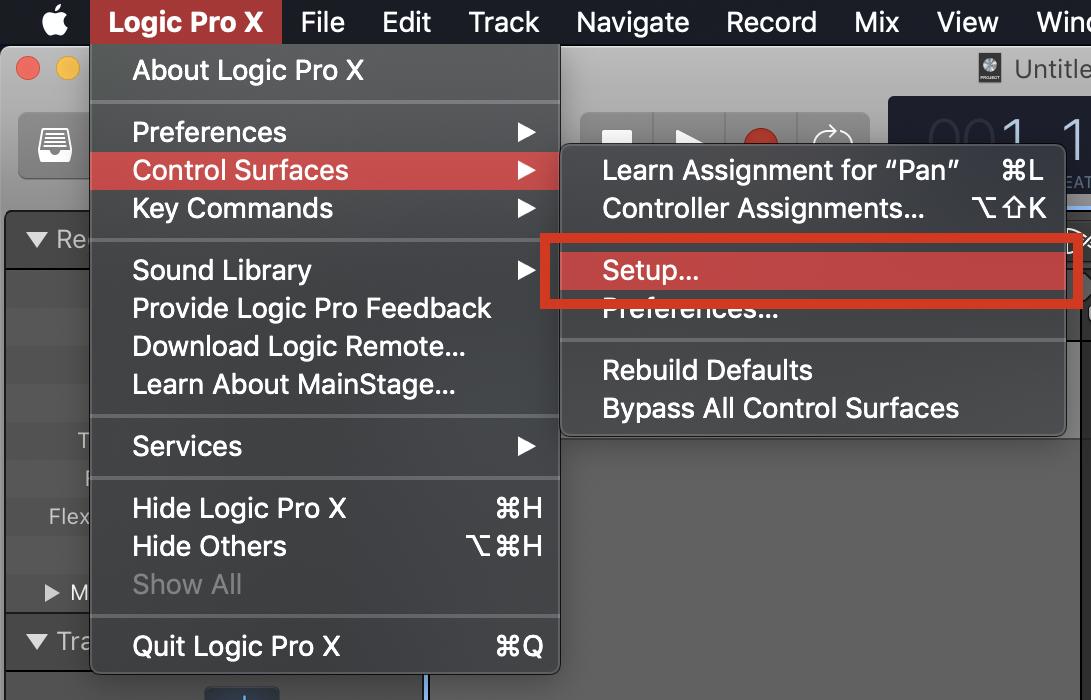The width and height of the screenshot is (1091, 700).
Task: Open the Navigate menu
Action: [632, 22]
